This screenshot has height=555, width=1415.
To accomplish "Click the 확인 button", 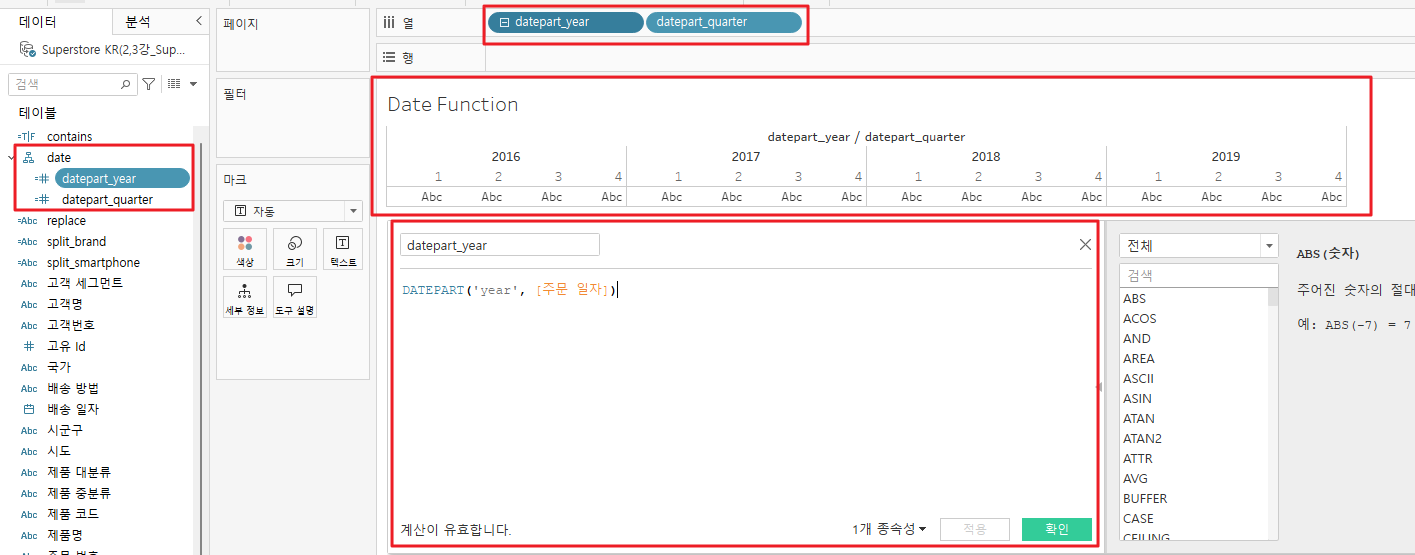I will click(1057, 529).
